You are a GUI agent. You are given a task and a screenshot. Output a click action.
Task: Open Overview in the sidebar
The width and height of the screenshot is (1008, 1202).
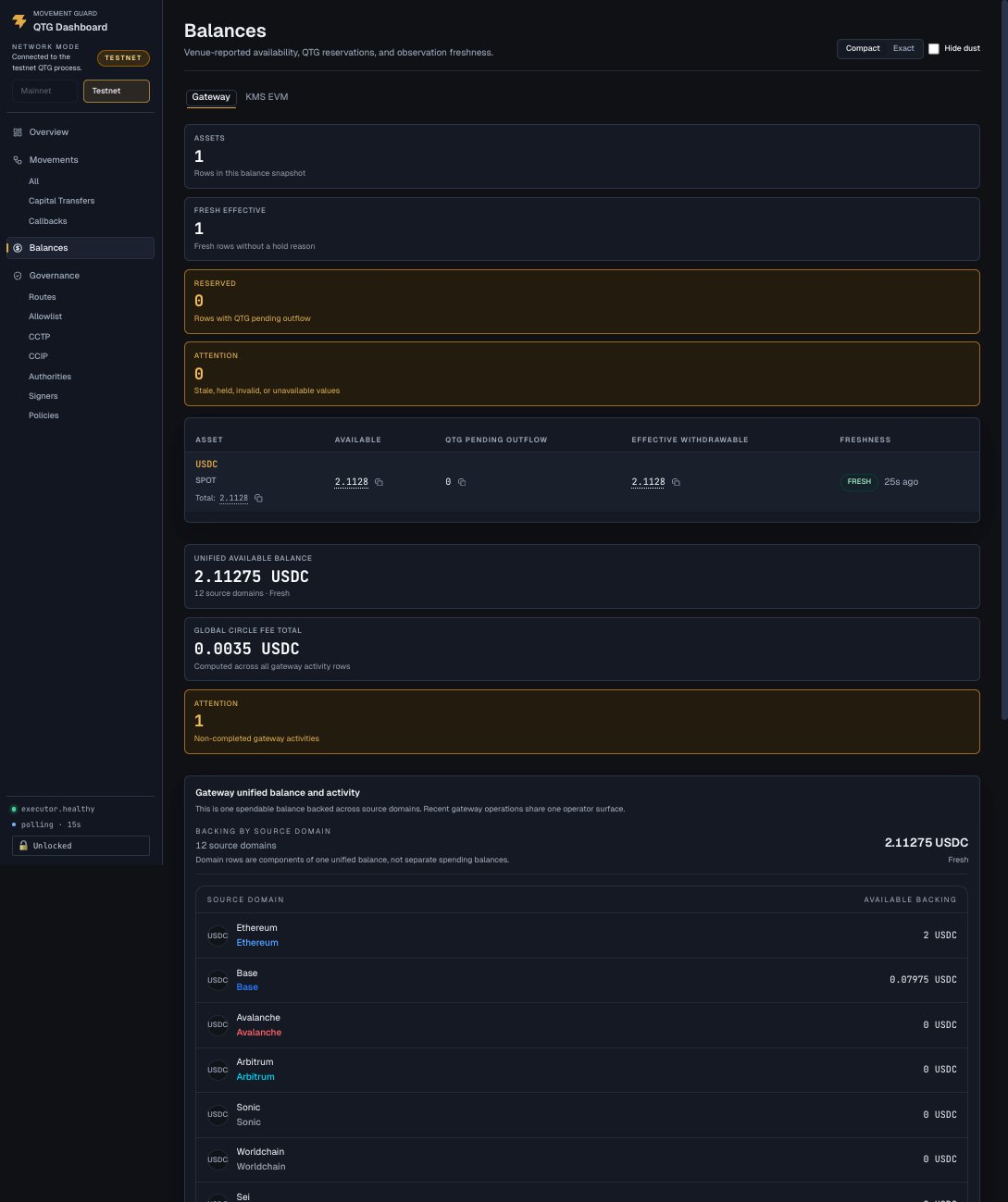80,132
